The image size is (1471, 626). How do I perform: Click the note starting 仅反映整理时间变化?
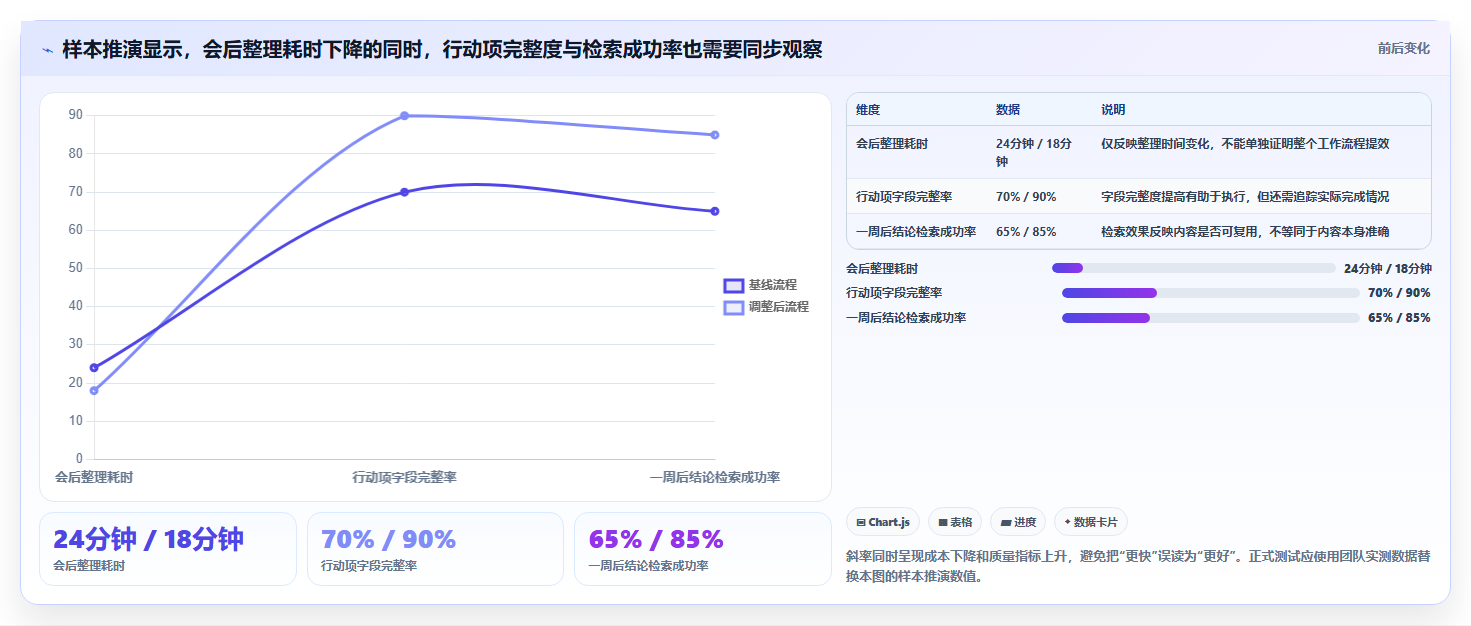click(1245, 144)
